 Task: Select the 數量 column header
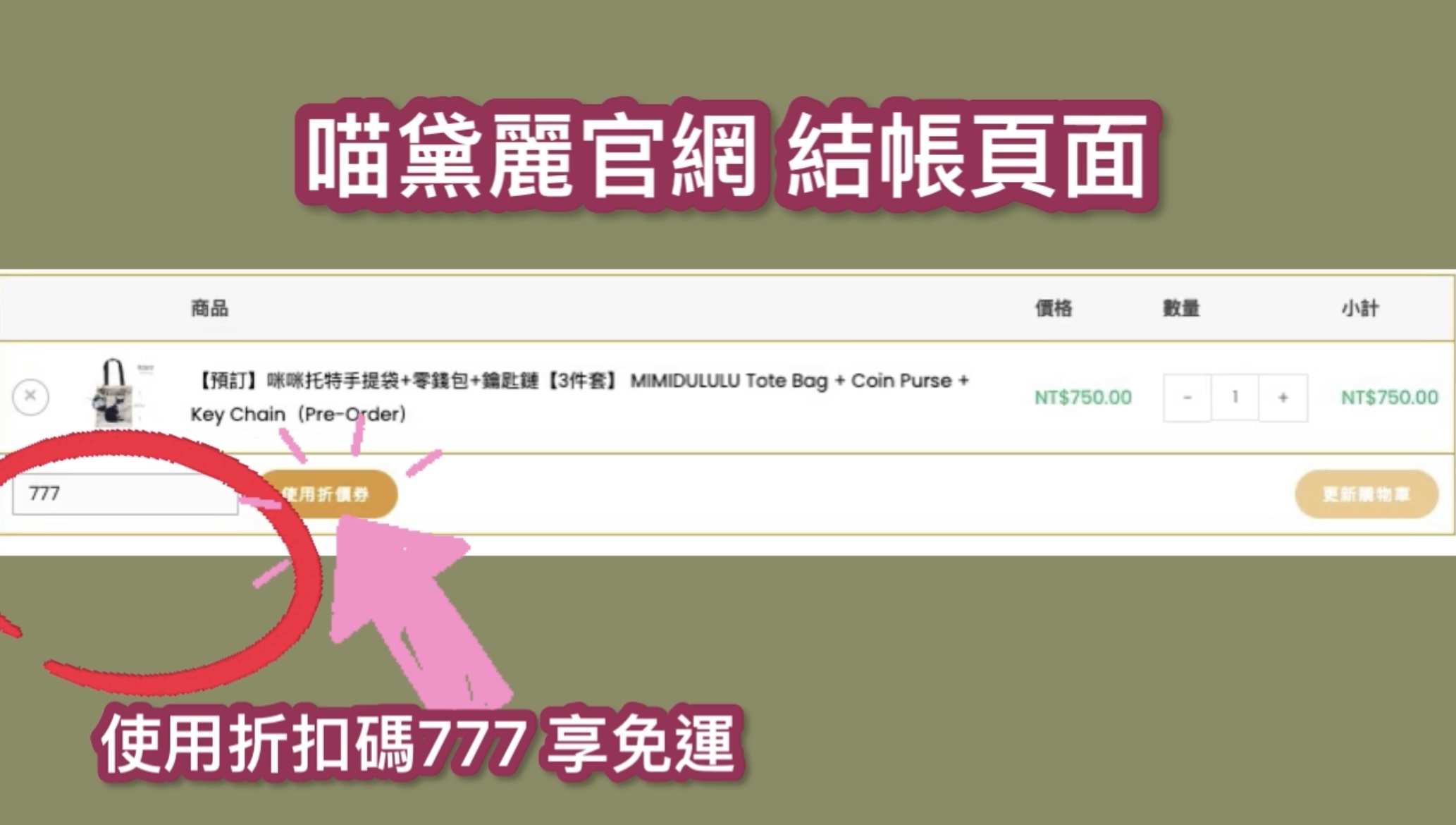tap(1181, 308)
